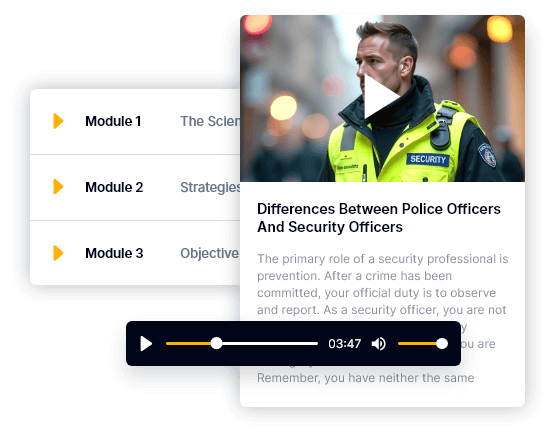Viewport: 555px width, 437px height.
Task: Open 'Objective' module title
Action: point(210,254)
